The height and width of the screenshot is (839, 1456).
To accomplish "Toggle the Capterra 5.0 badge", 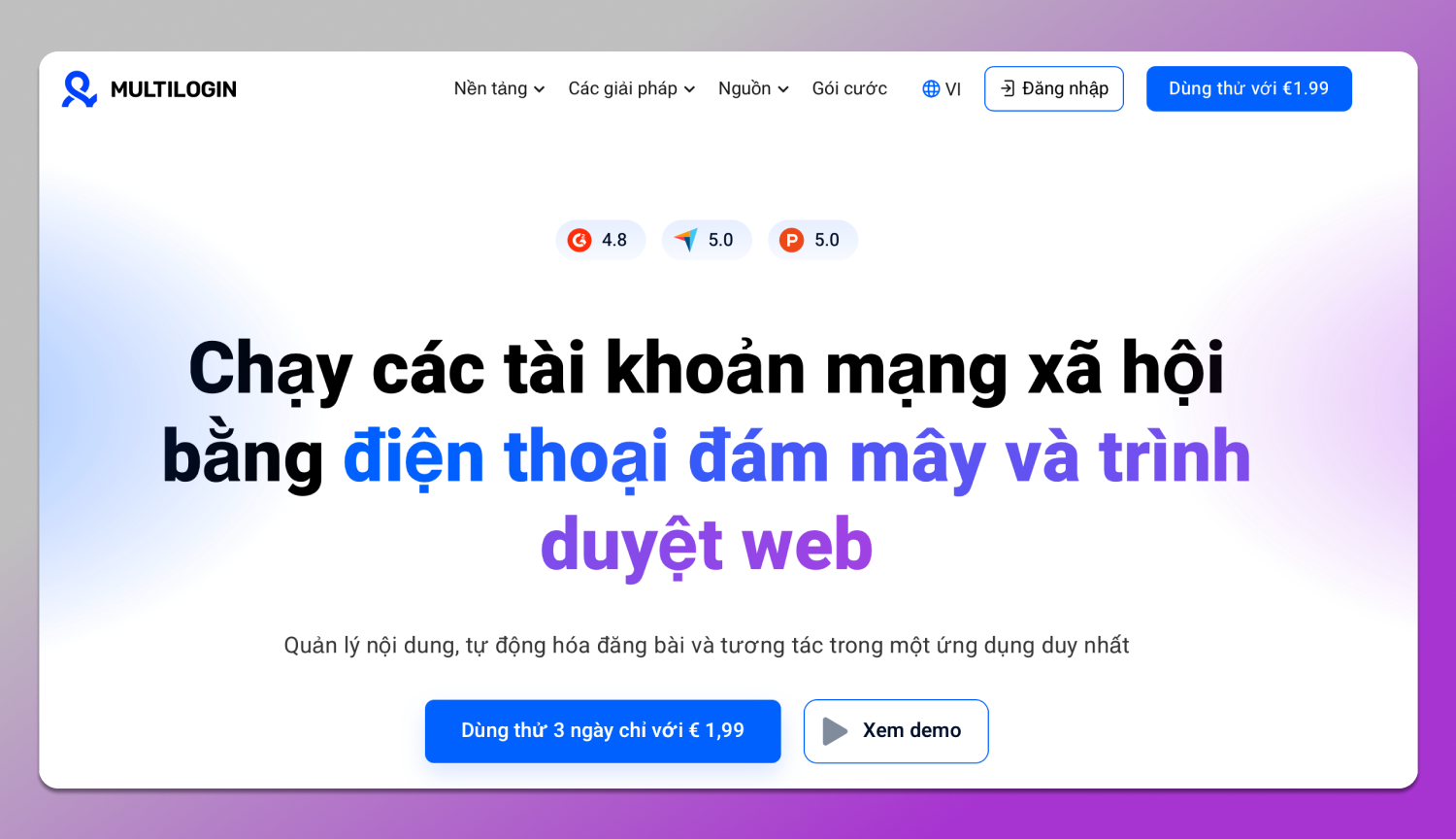I will (x=707, y=239).
